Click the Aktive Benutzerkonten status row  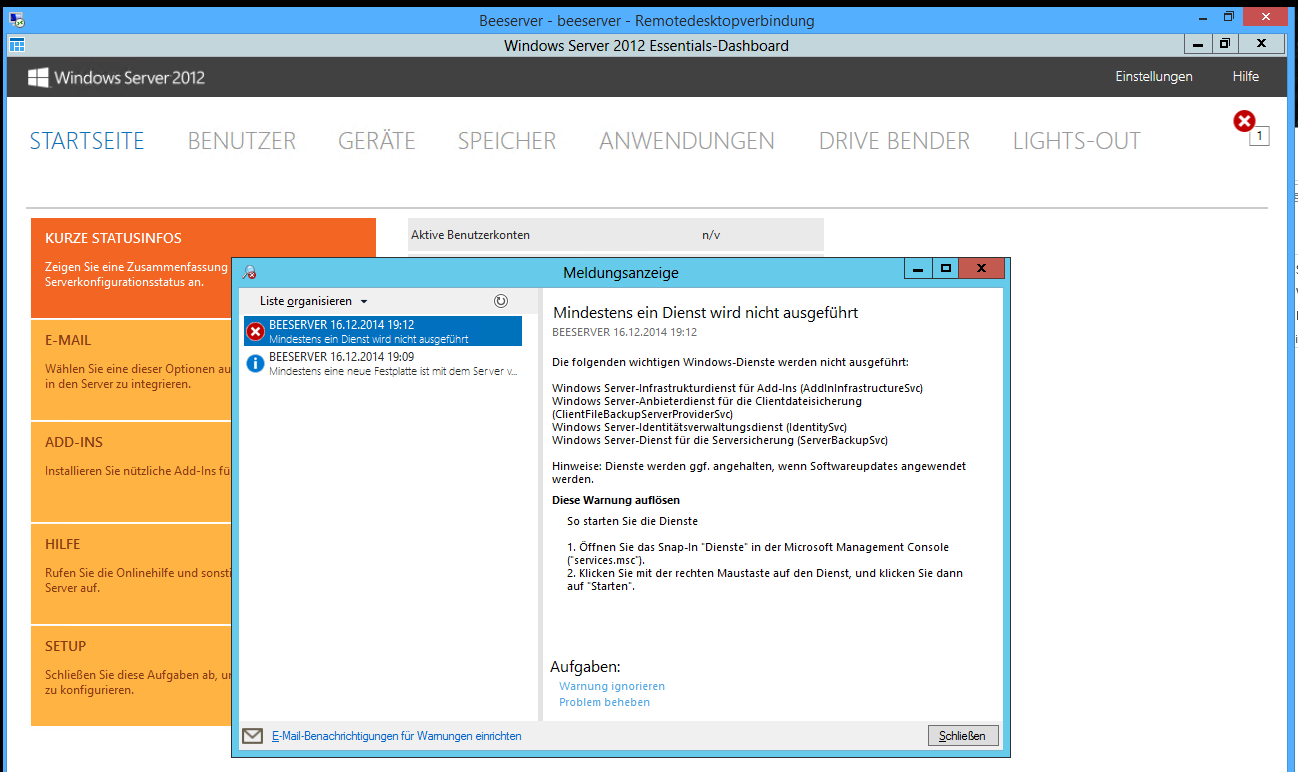(x=616, y=235)
